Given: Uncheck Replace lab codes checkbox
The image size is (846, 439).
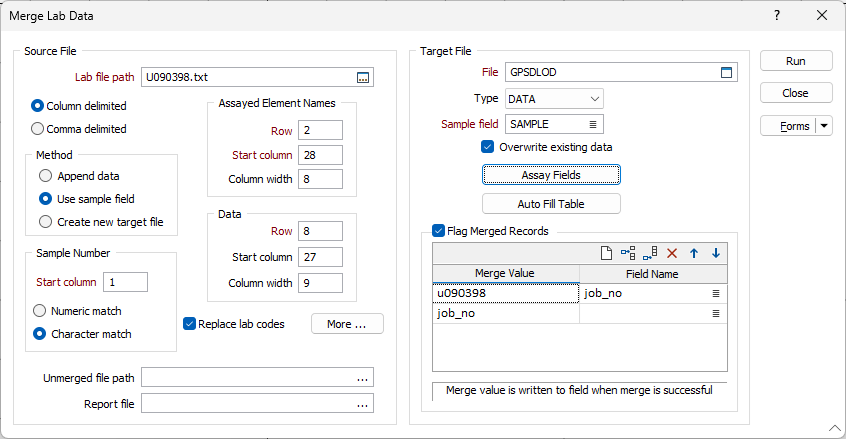Looking at the screenshot, I should pos(189,324).
